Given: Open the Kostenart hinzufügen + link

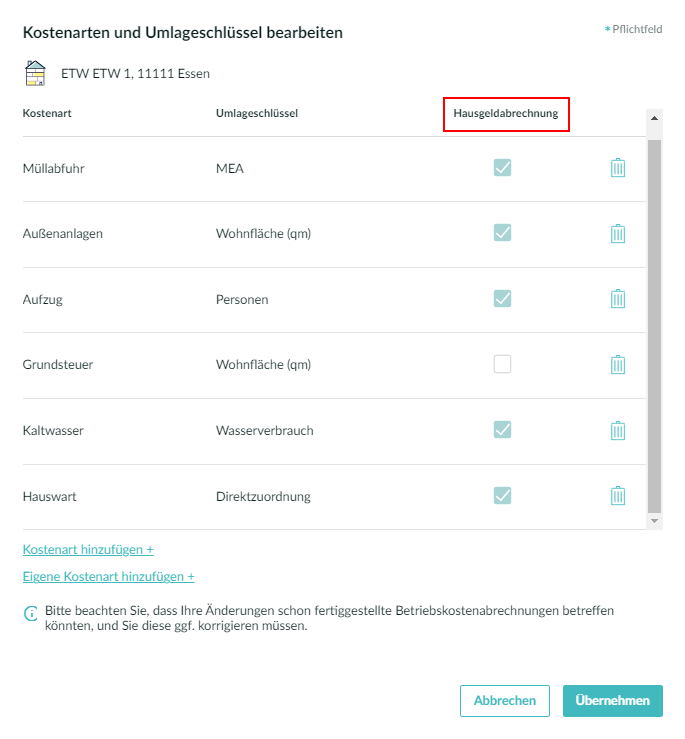Looking at the screenshot, I should click(x=88, y=550).
